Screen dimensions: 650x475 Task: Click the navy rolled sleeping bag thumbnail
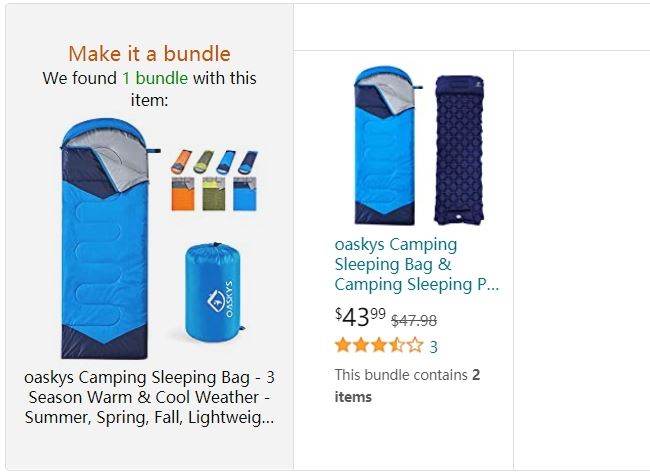[x=248, y=162]
